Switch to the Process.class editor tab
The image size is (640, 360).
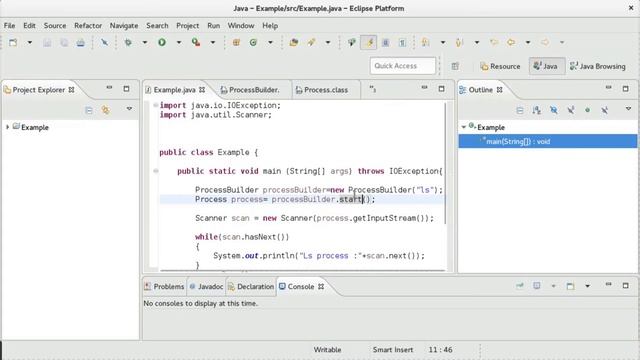pos(322,90)
